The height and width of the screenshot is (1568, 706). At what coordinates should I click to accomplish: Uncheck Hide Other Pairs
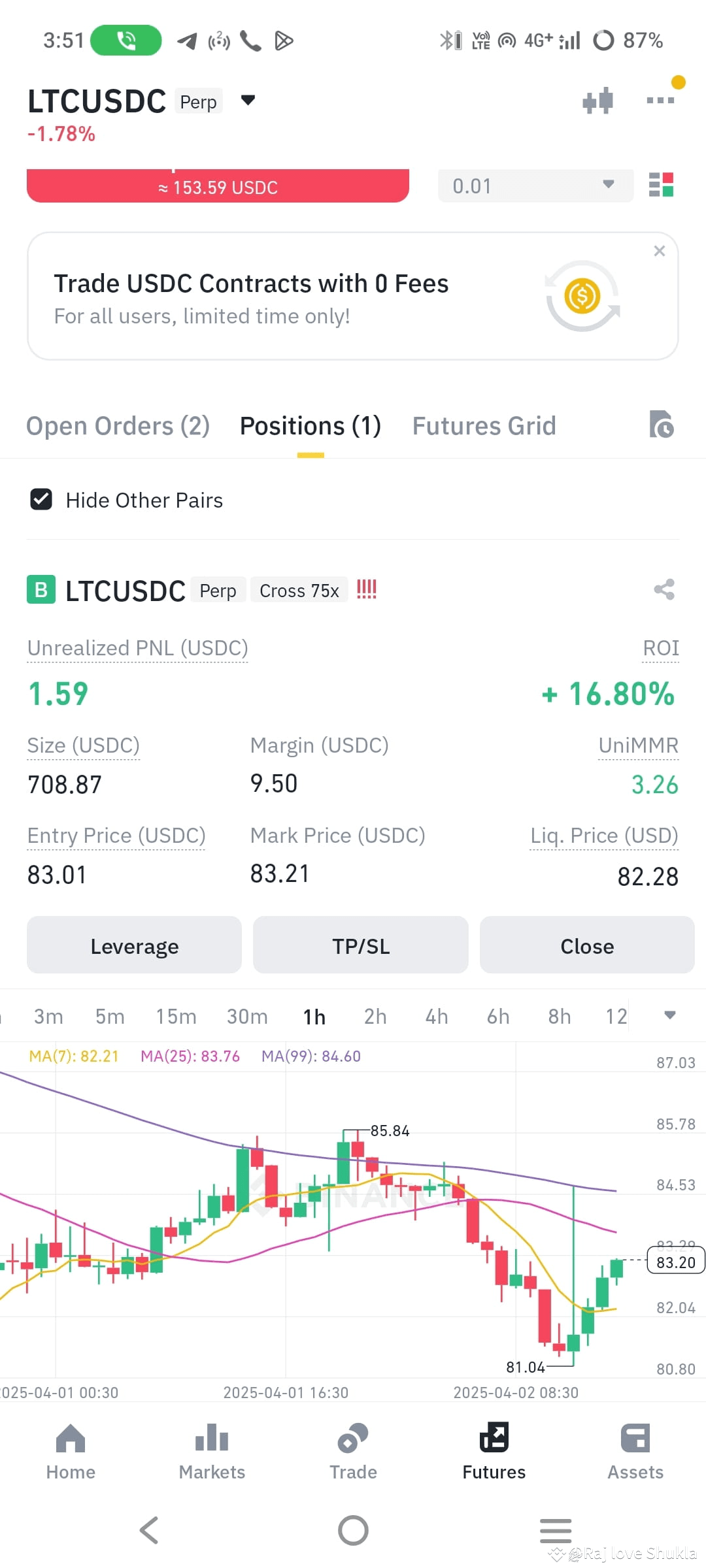[x=41, y=500]
